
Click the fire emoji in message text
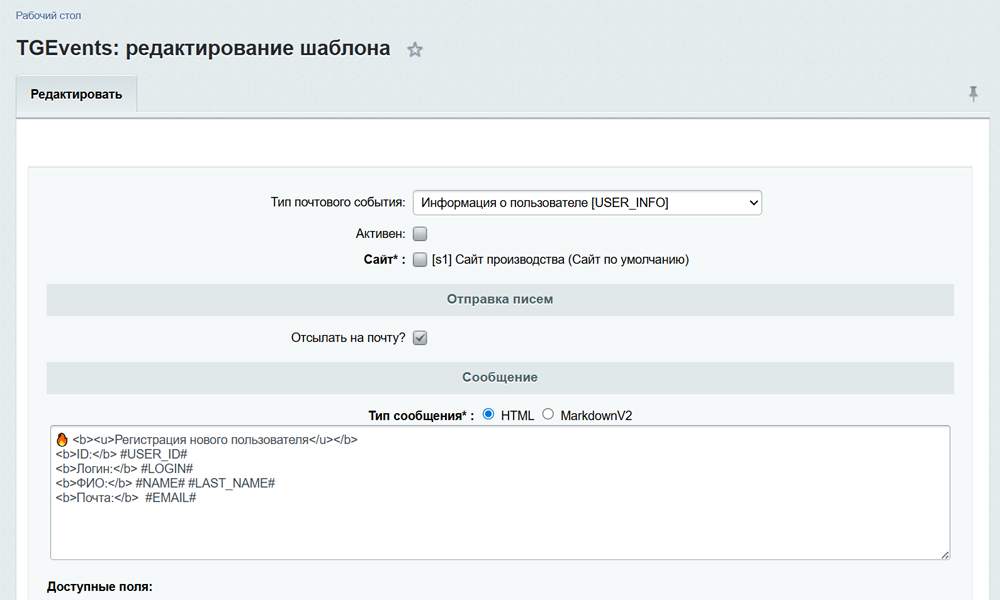point(61,439)
